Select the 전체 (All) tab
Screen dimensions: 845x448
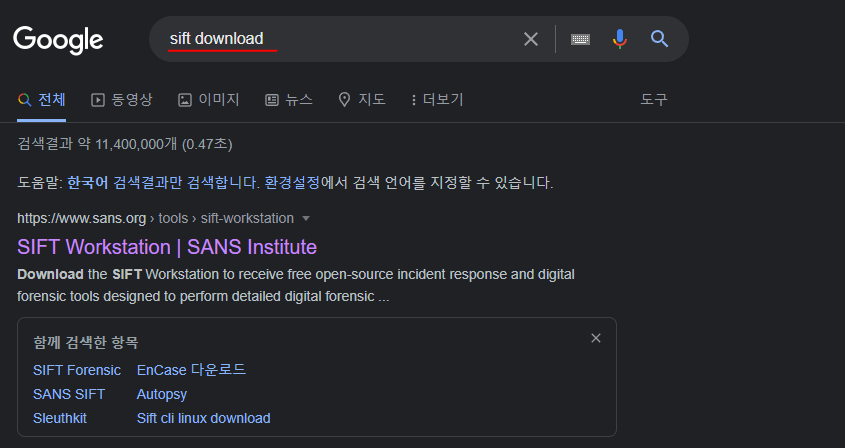41,100
